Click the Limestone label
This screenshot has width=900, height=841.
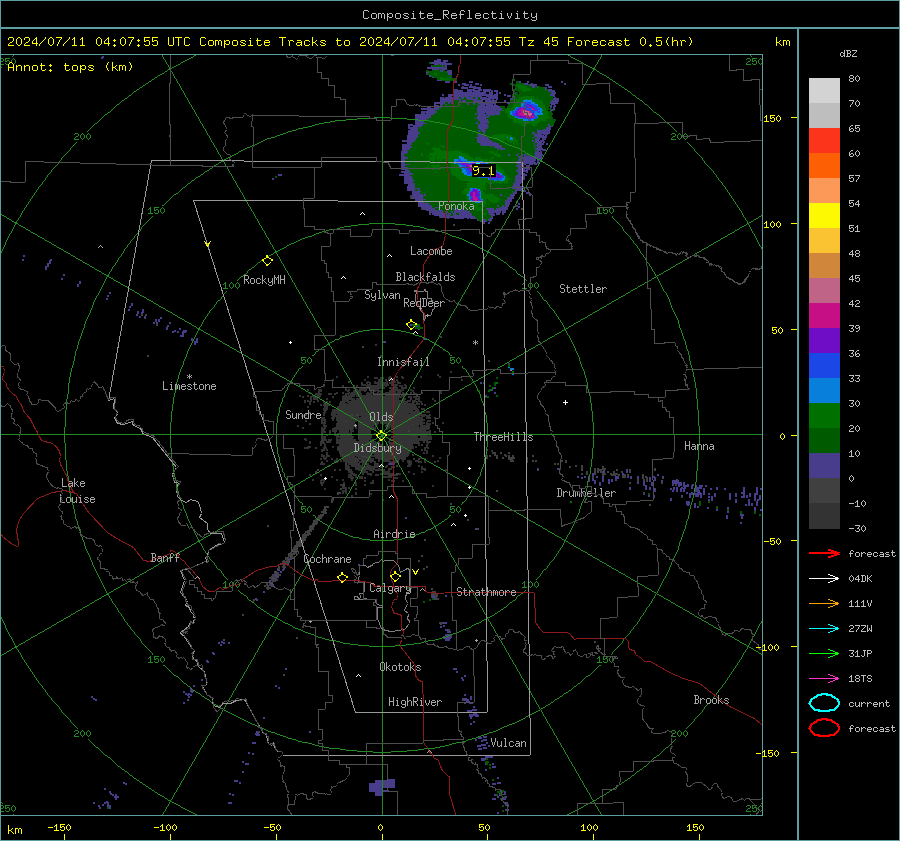click(x=189, y=386)
